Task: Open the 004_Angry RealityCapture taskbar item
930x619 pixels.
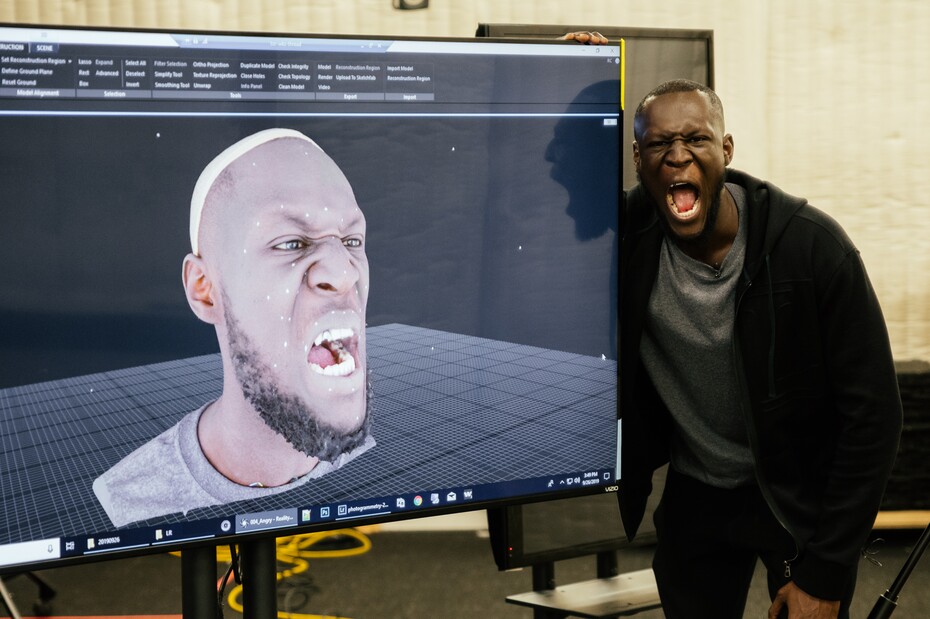Action: (x=266, y=521)
